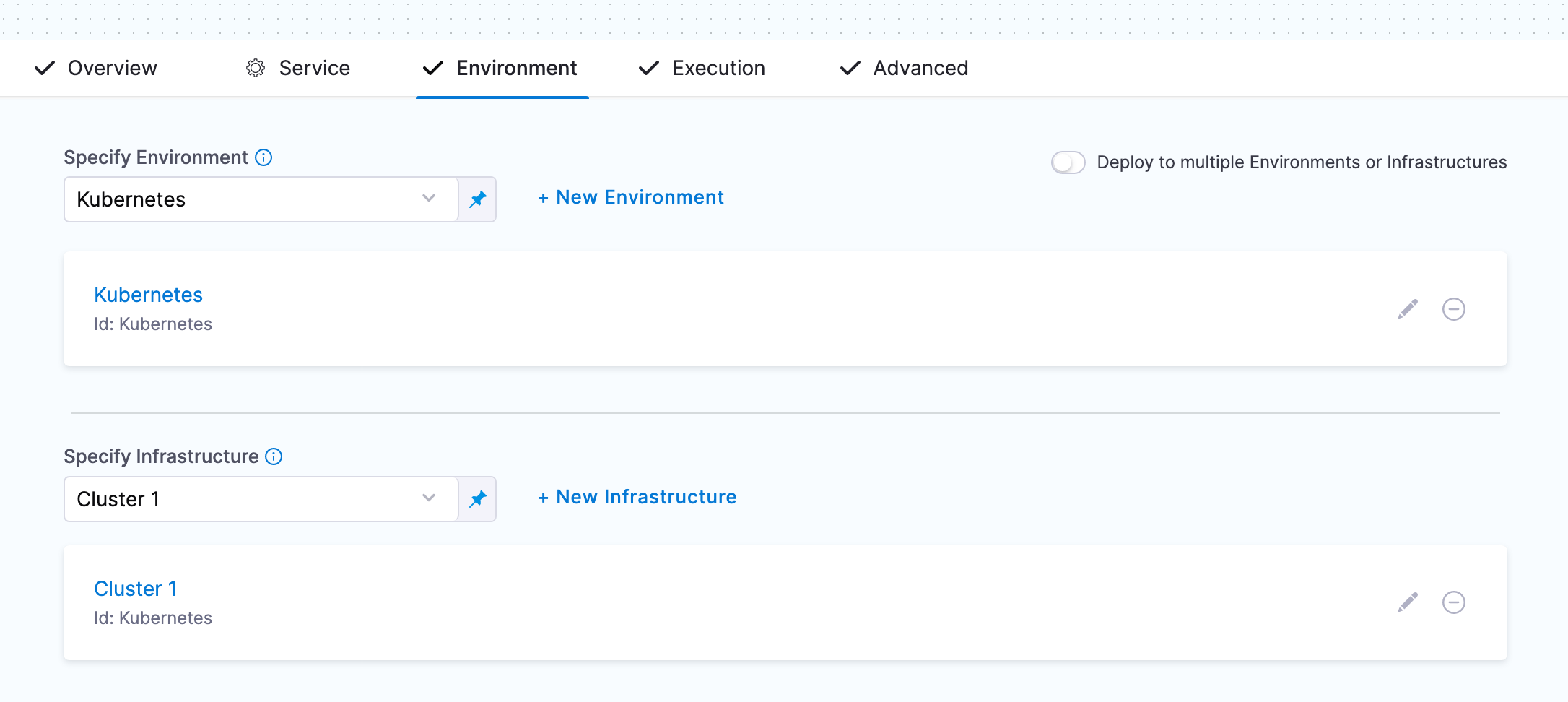
Task: Click pin icon next to Cluster 1 dropdown
Action: tap(477, 499)
